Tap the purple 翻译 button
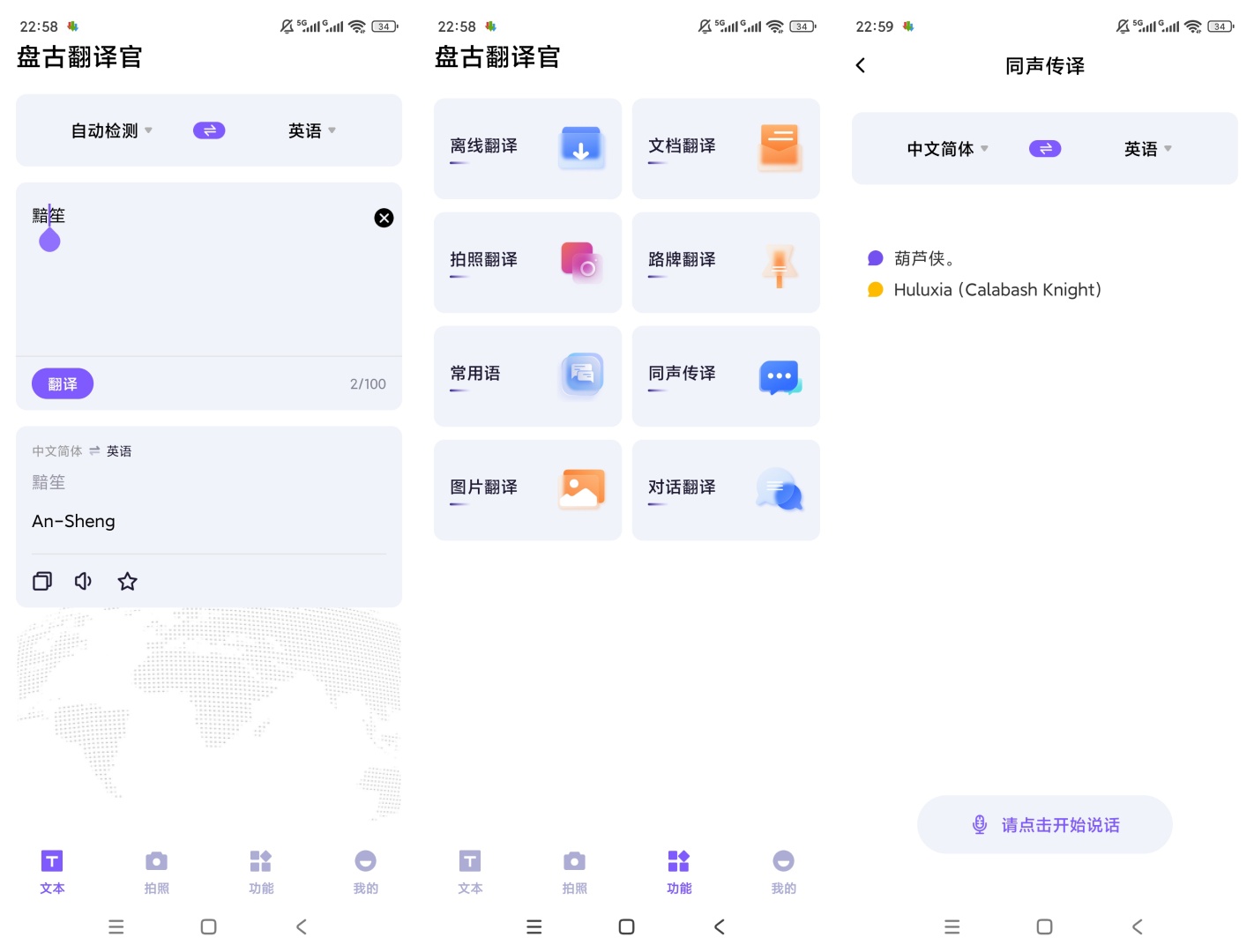This screenshot has width=1254, height=952. point(63,383)
